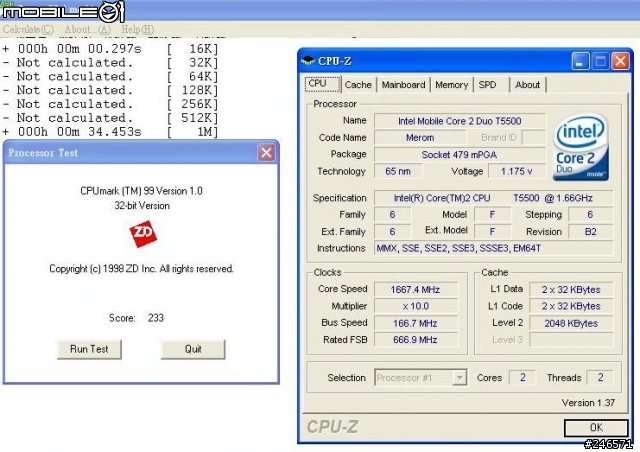The width and height of the screenshot is (640, 452).
Task: Switch to the Mainboard tab in CPU-Z
Action: (403, 85)
